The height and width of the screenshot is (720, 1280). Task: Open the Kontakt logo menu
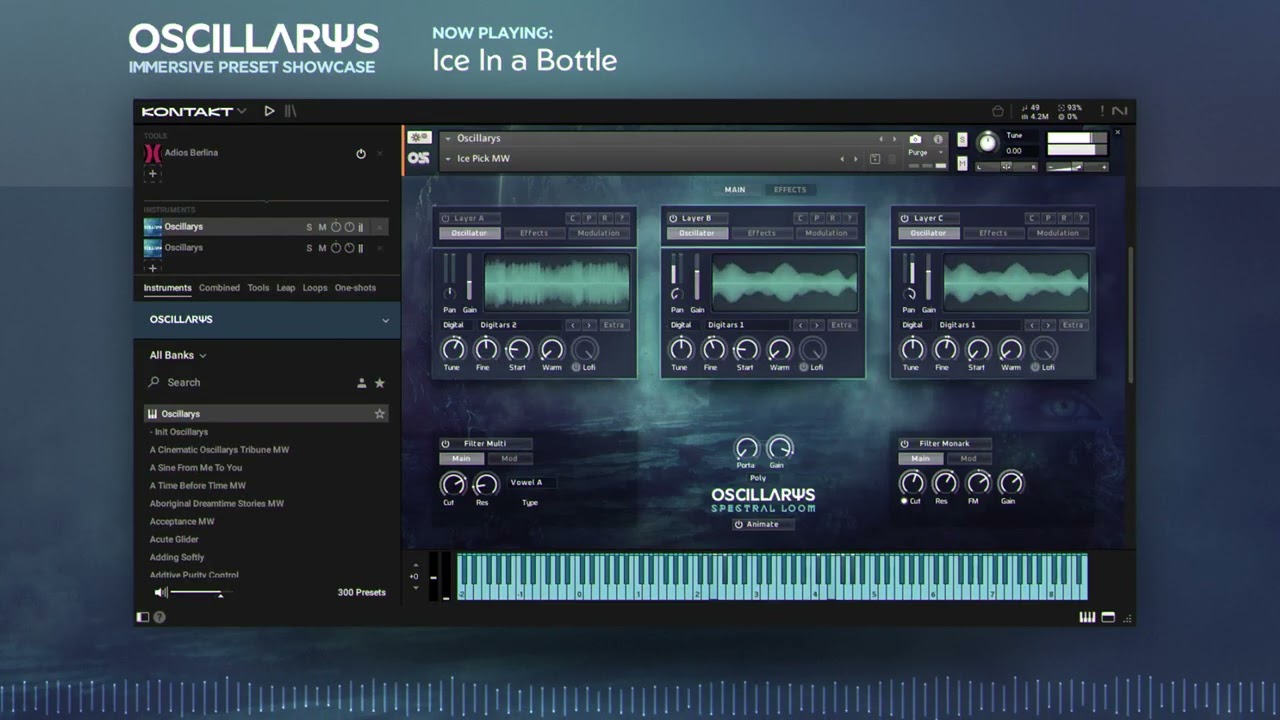(193, 111)
